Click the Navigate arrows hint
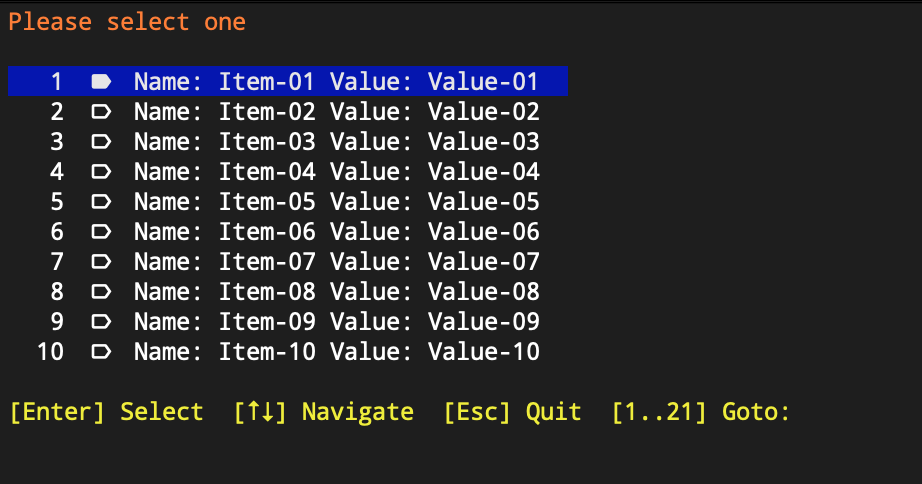Screen dimensions: 922x484 click(x=323, y=412)
